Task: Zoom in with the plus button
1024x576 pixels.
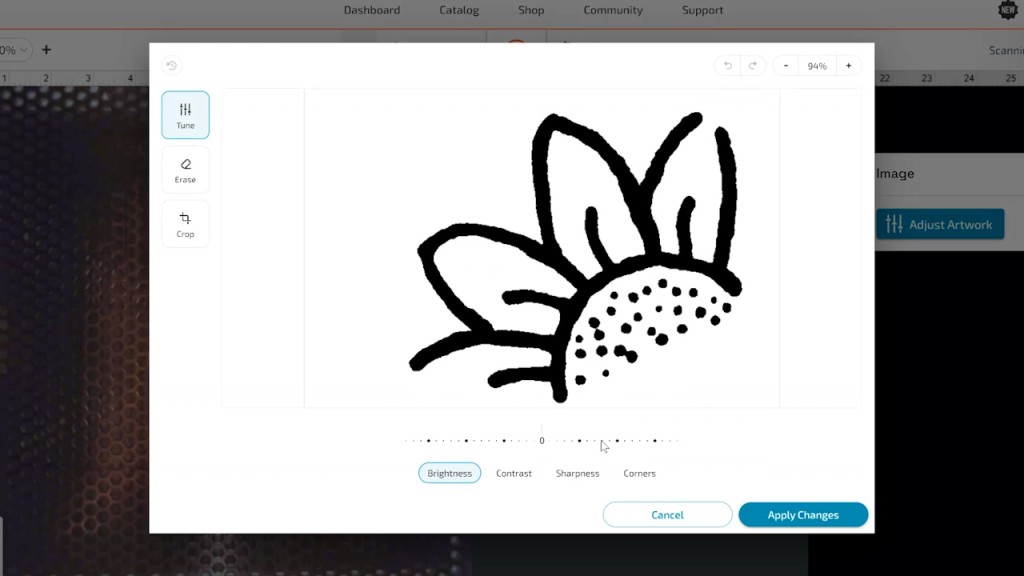Action: pyautogui.click(x=848, y=66)
